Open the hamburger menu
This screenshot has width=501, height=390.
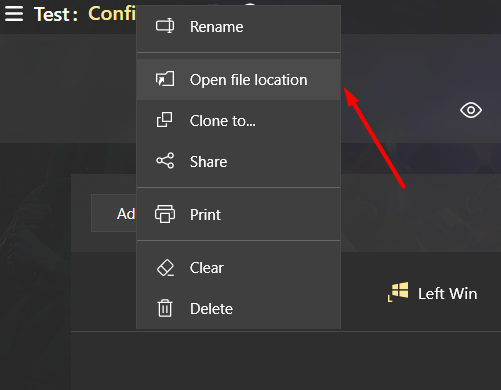tap(14, 14)
